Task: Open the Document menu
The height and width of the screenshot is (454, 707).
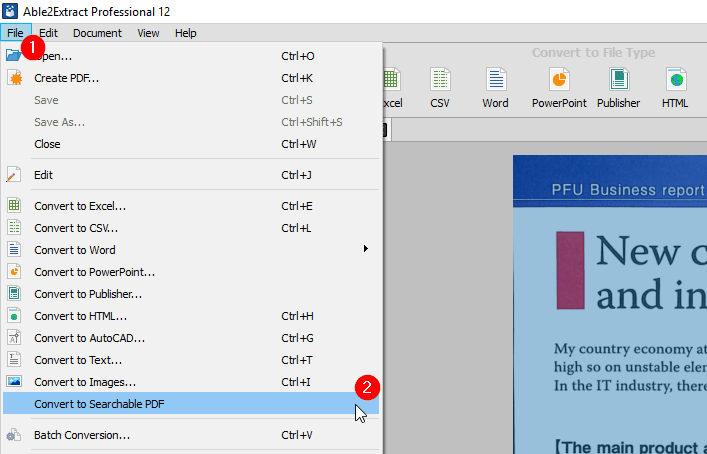Action: coord(97,33)
